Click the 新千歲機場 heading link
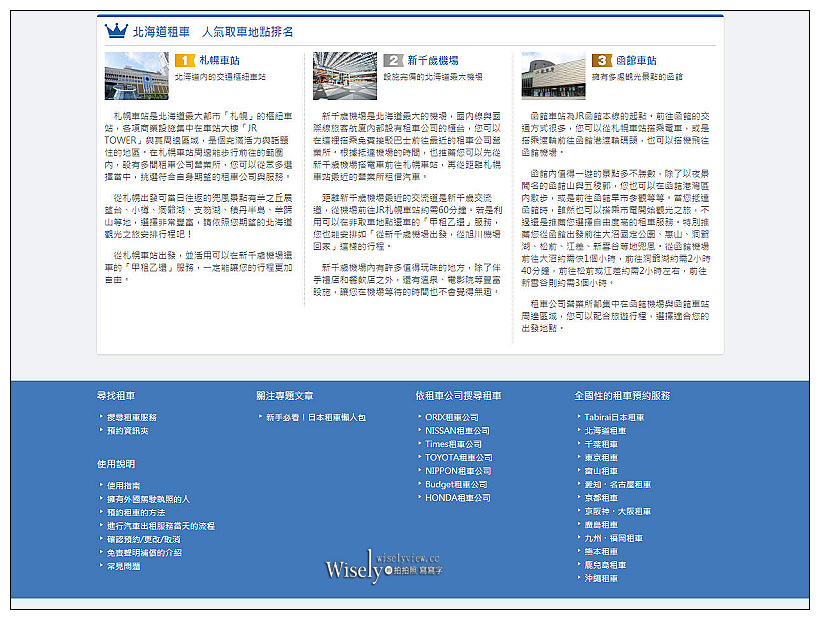 pos(432,61)
